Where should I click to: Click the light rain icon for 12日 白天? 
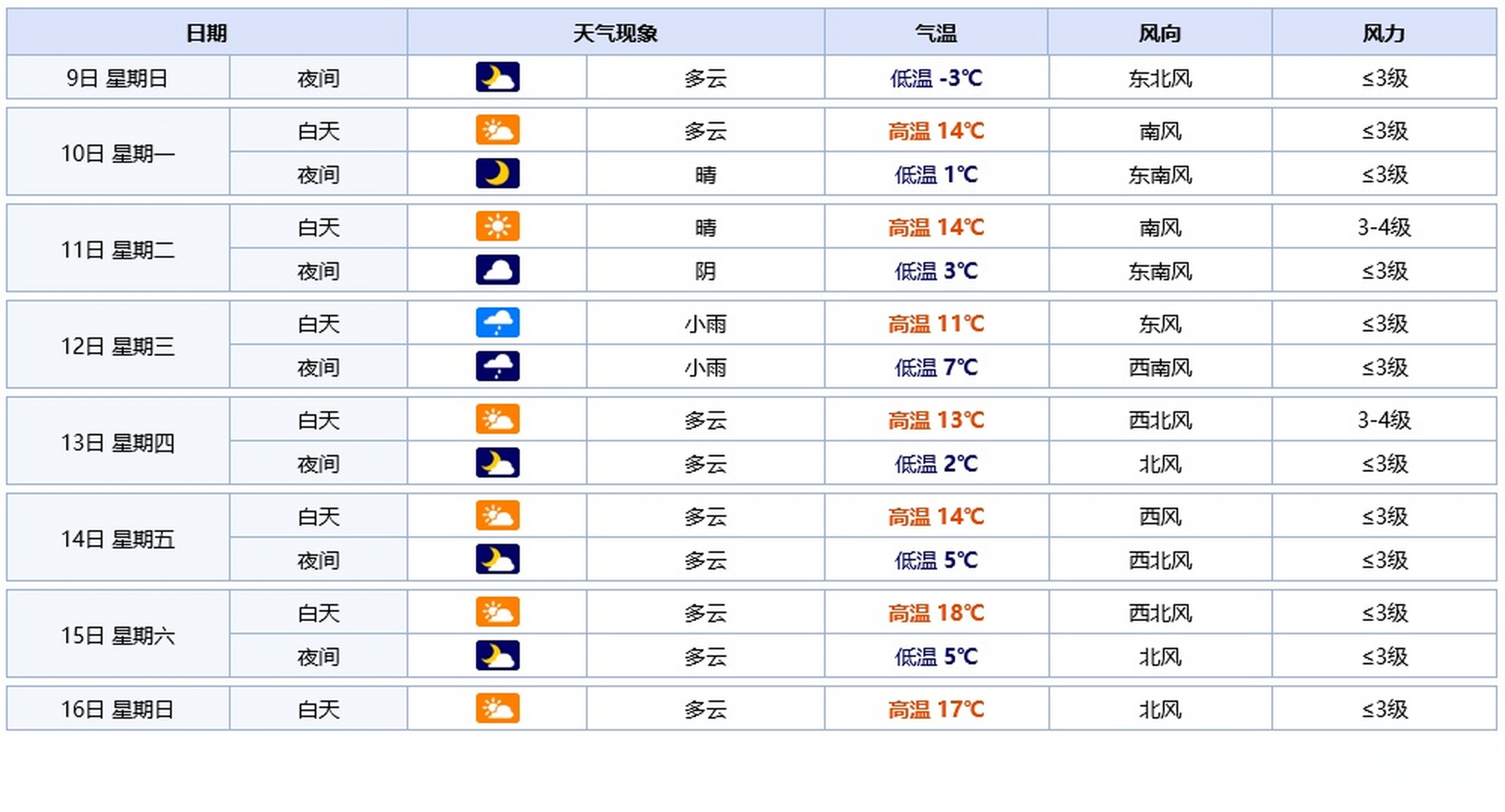497,323
